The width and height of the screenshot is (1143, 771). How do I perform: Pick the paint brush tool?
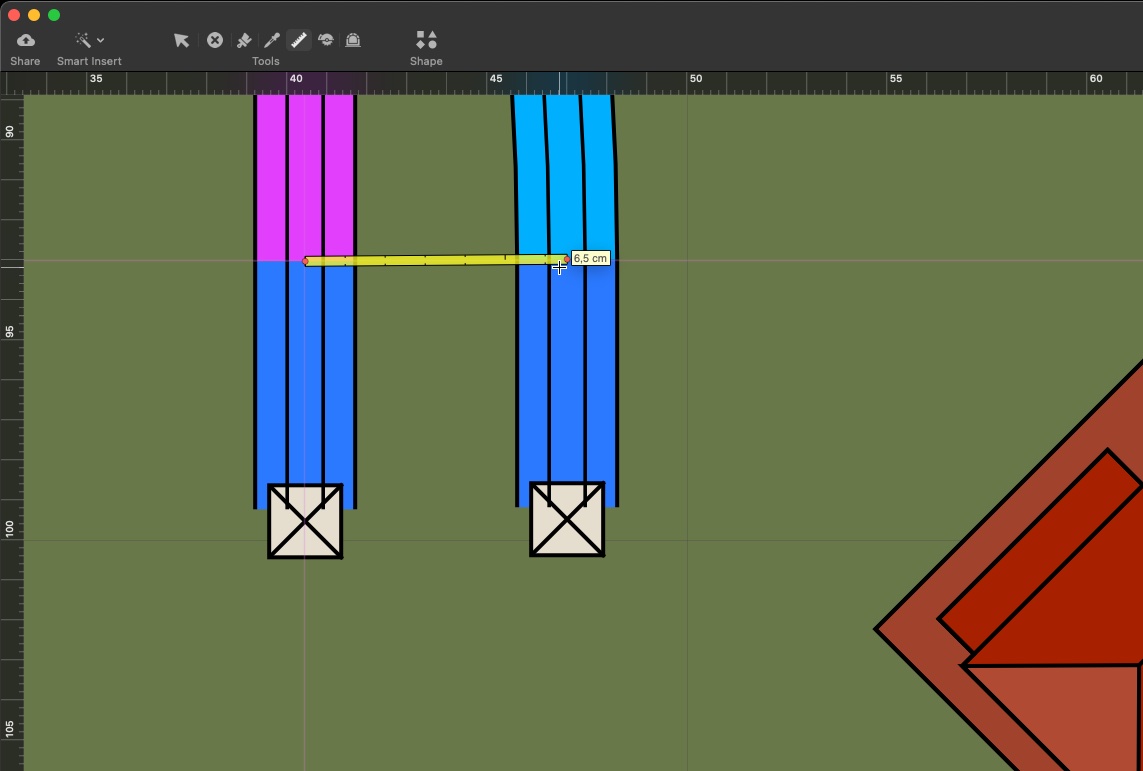pyautogui.click(x=244, y=40)
